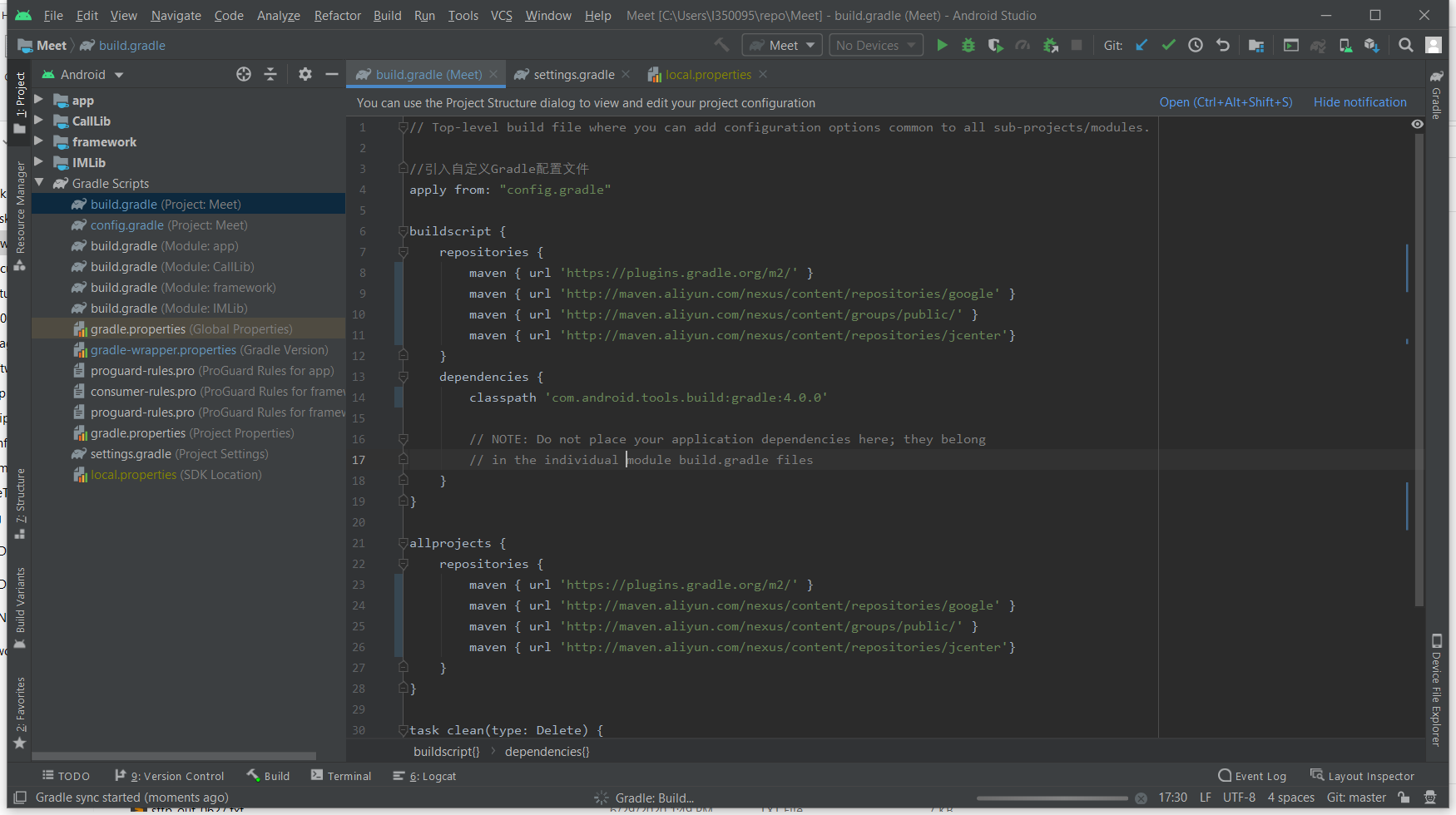
Task: Click the locate file target icon
Action: pyautogui.click(x=243, y=74)
